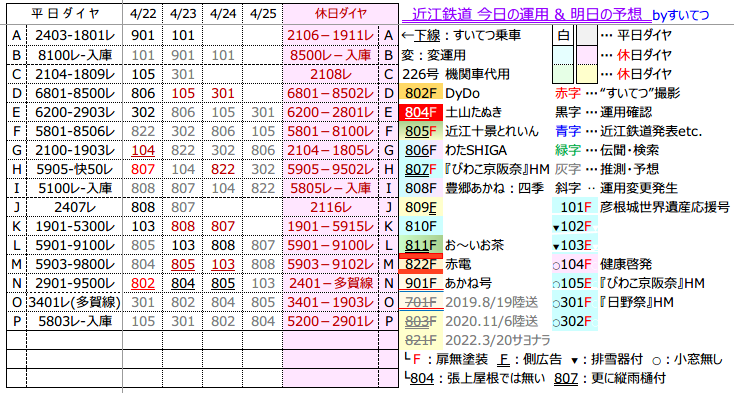Select the pink 休日ダイヤ column header
This screenshot has height=393, width=734.
(x=341, y=14)
